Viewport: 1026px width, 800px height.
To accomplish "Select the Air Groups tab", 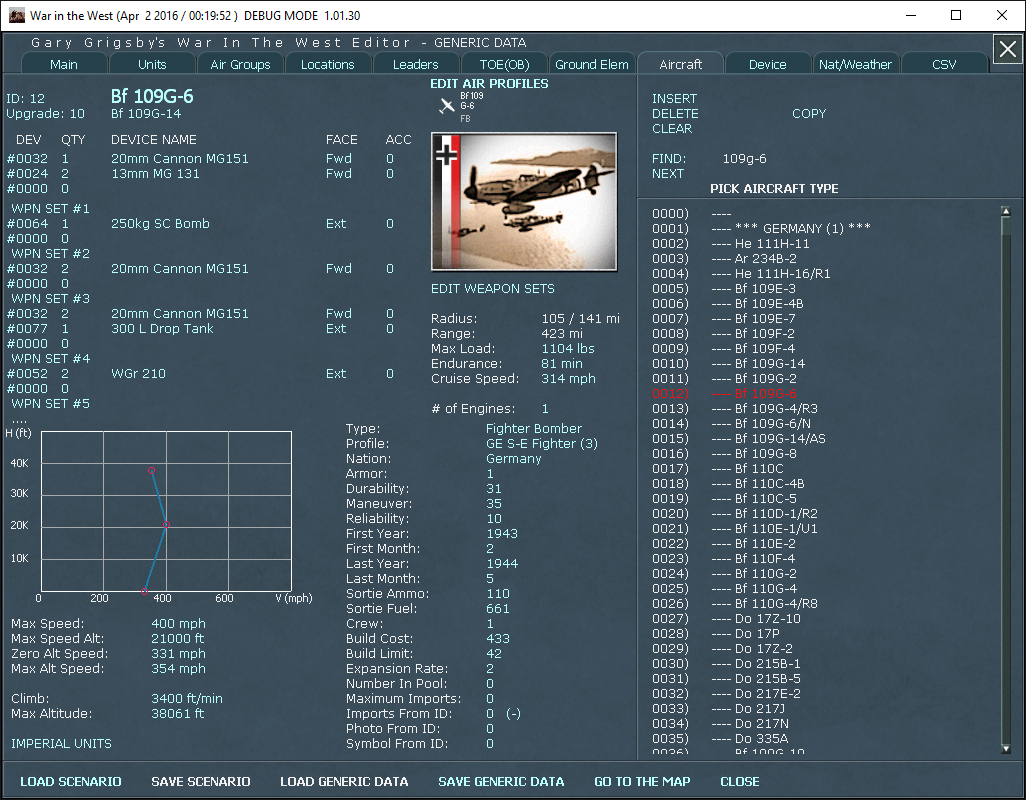I will [x=240, y=63].
